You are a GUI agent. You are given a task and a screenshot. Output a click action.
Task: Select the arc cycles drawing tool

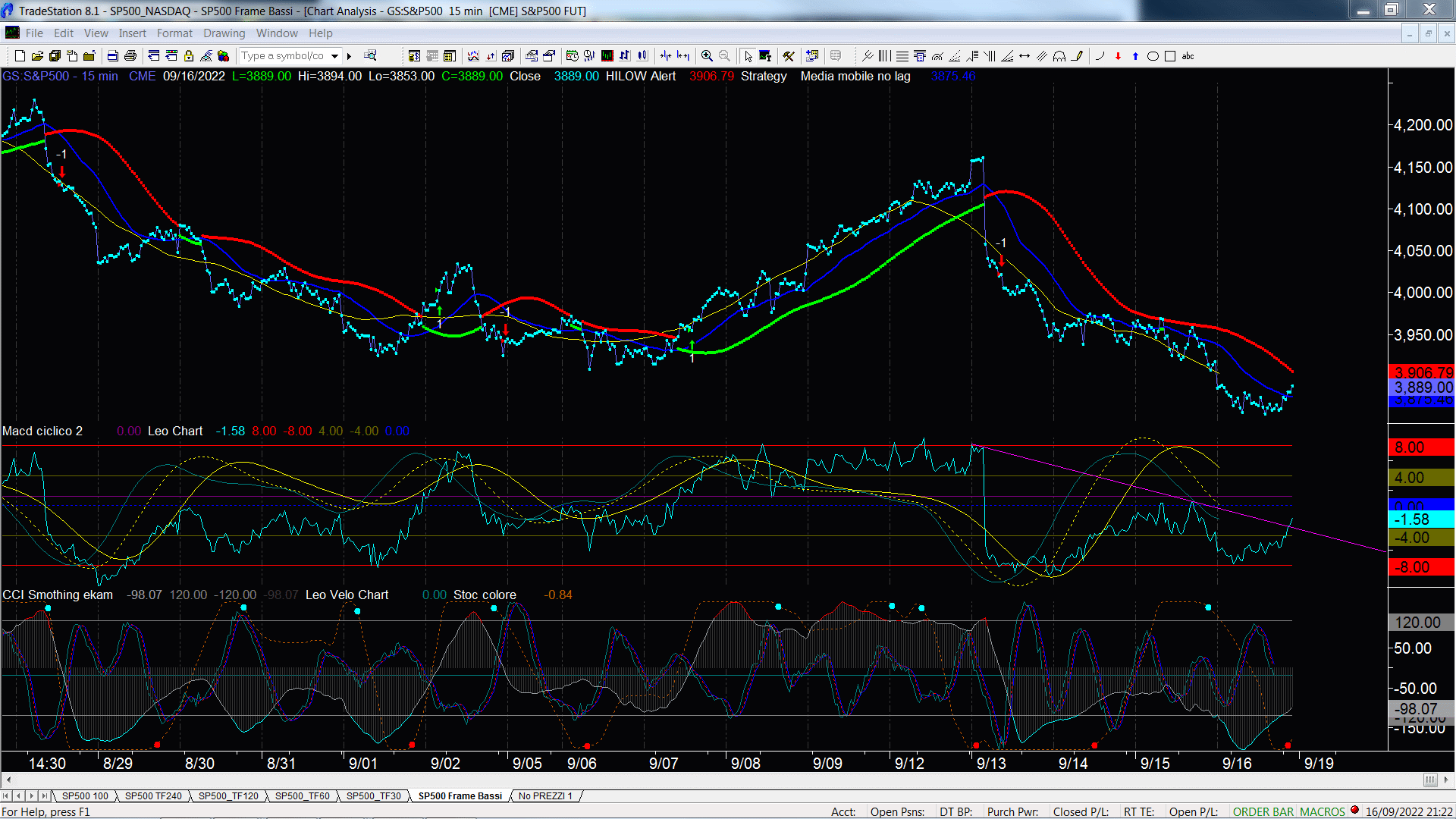coord(1059,56)
